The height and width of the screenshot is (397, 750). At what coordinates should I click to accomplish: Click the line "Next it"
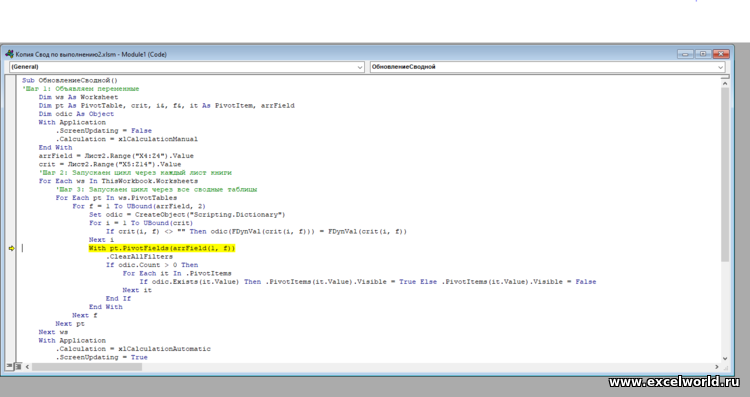point(137,290)
